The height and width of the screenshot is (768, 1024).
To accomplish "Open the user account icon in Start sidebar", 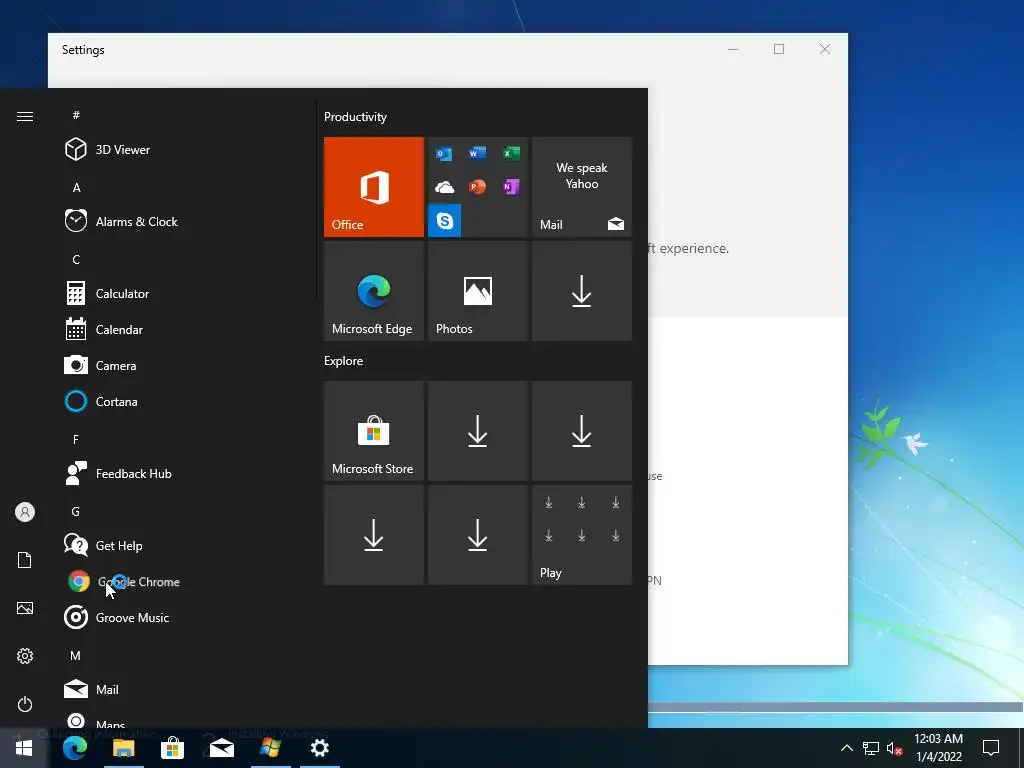I will tap(25, 512).
